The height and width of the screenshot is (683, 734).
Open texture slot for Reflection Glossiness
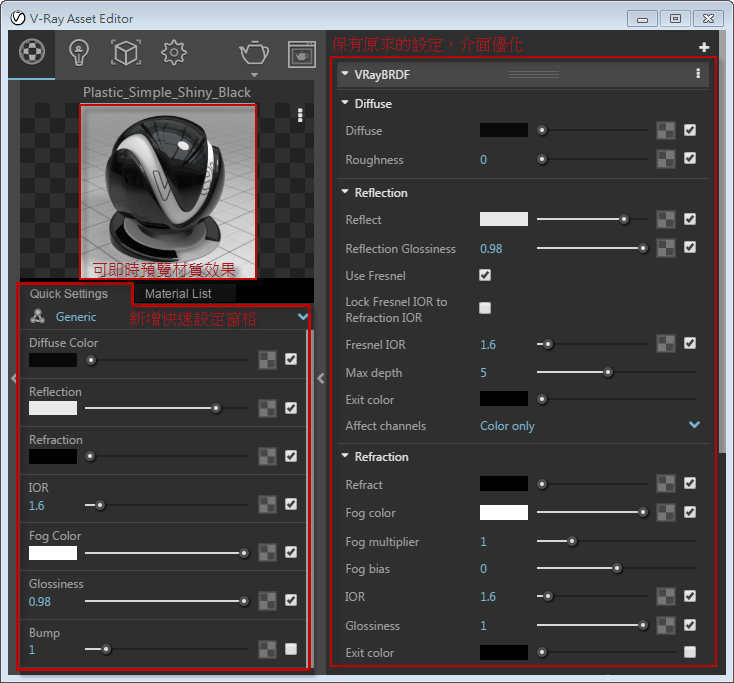tap(665, 248)
